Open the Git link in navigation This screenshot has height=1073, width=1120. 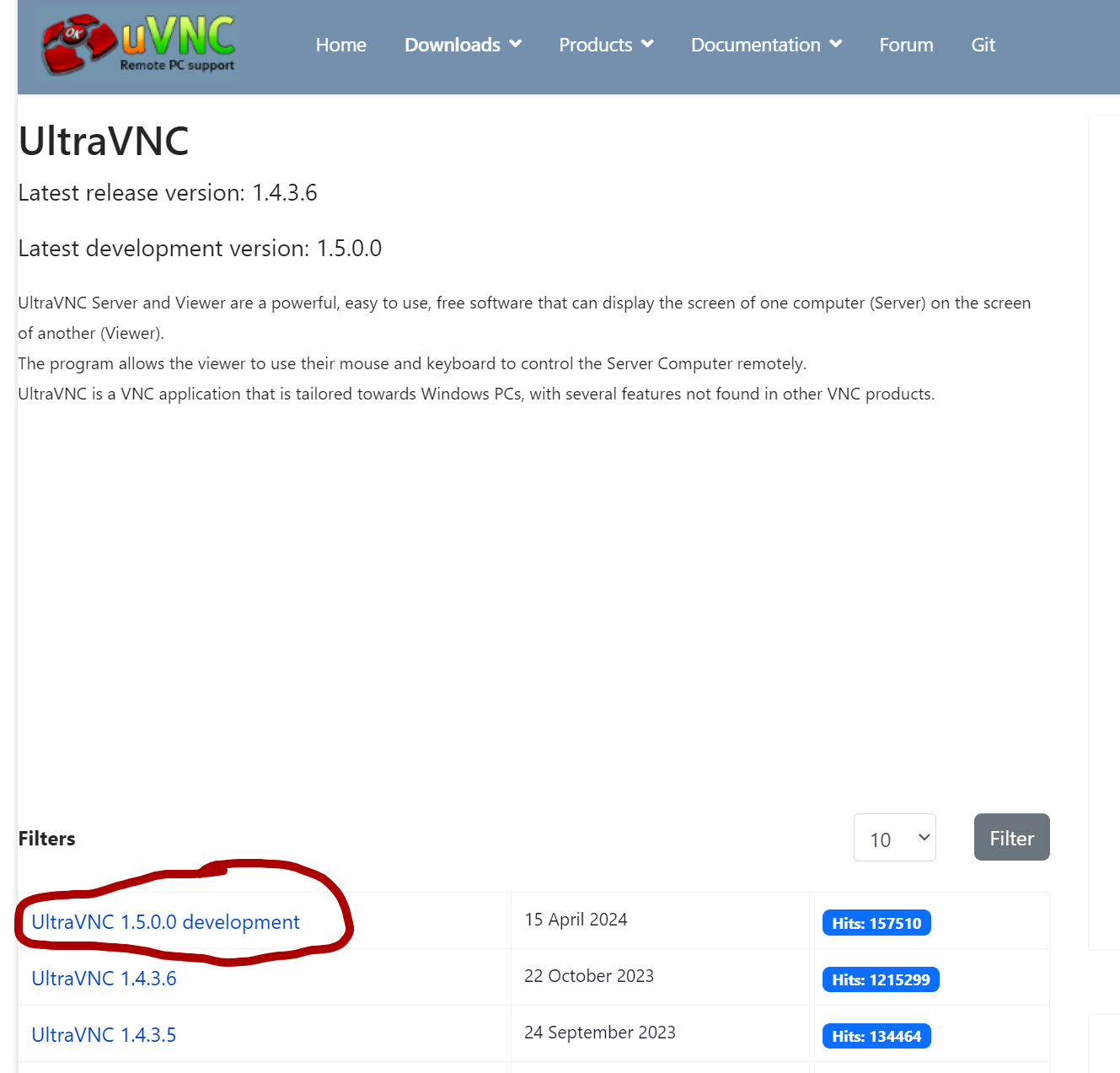click(x=983, y=45)
